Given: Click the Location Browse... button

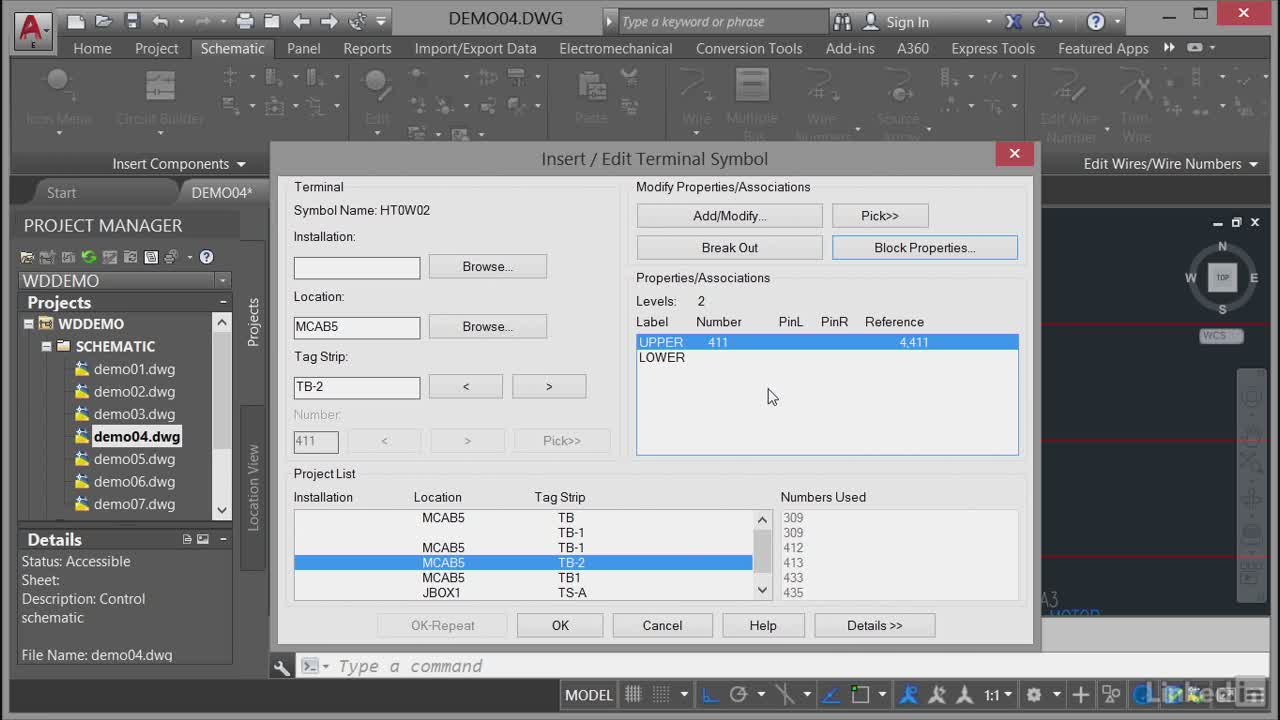Looking at the screenshot, I should click(x=487, y=326).
